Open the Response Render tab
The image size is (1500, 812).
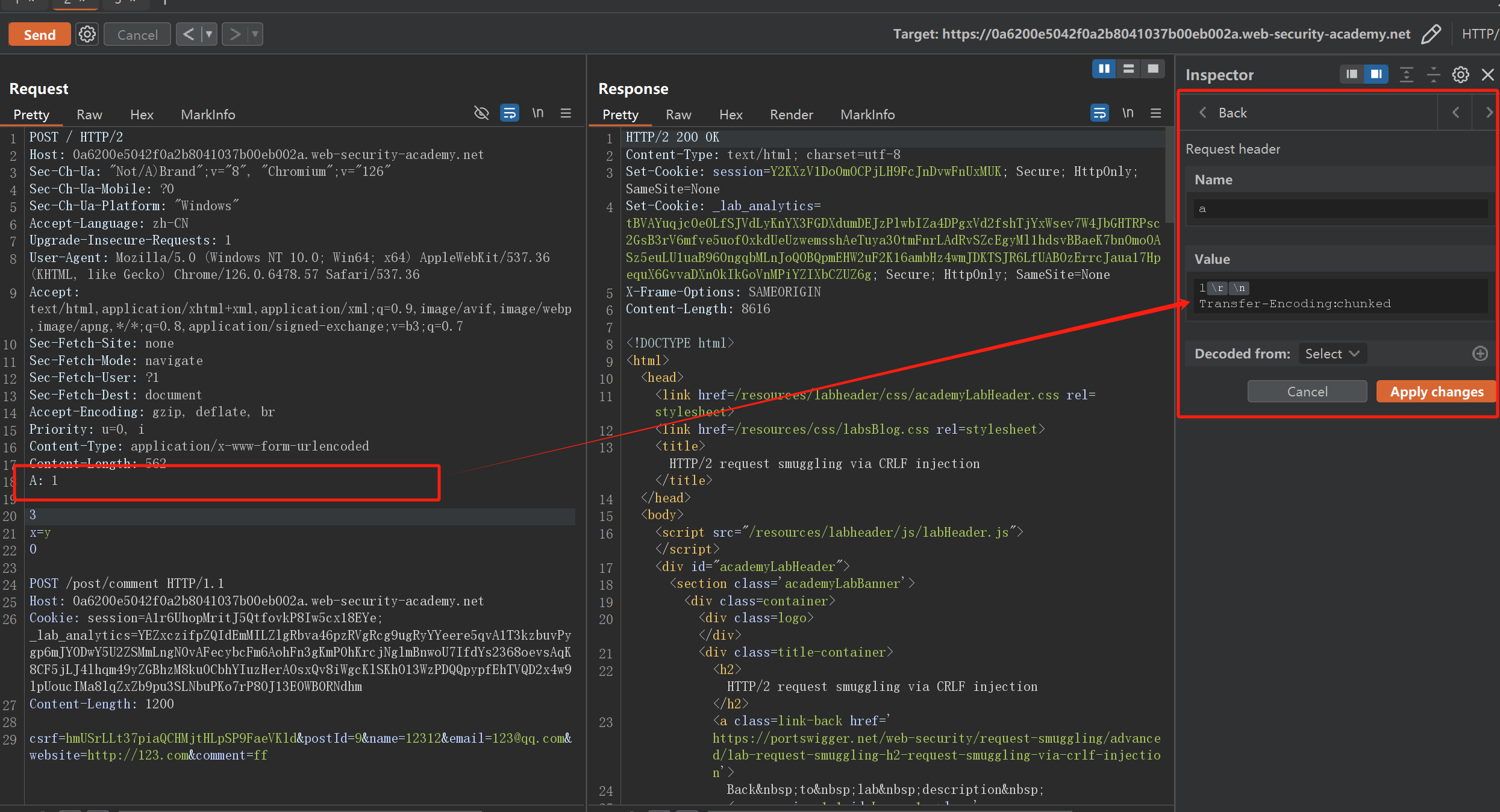pos(791,114)
